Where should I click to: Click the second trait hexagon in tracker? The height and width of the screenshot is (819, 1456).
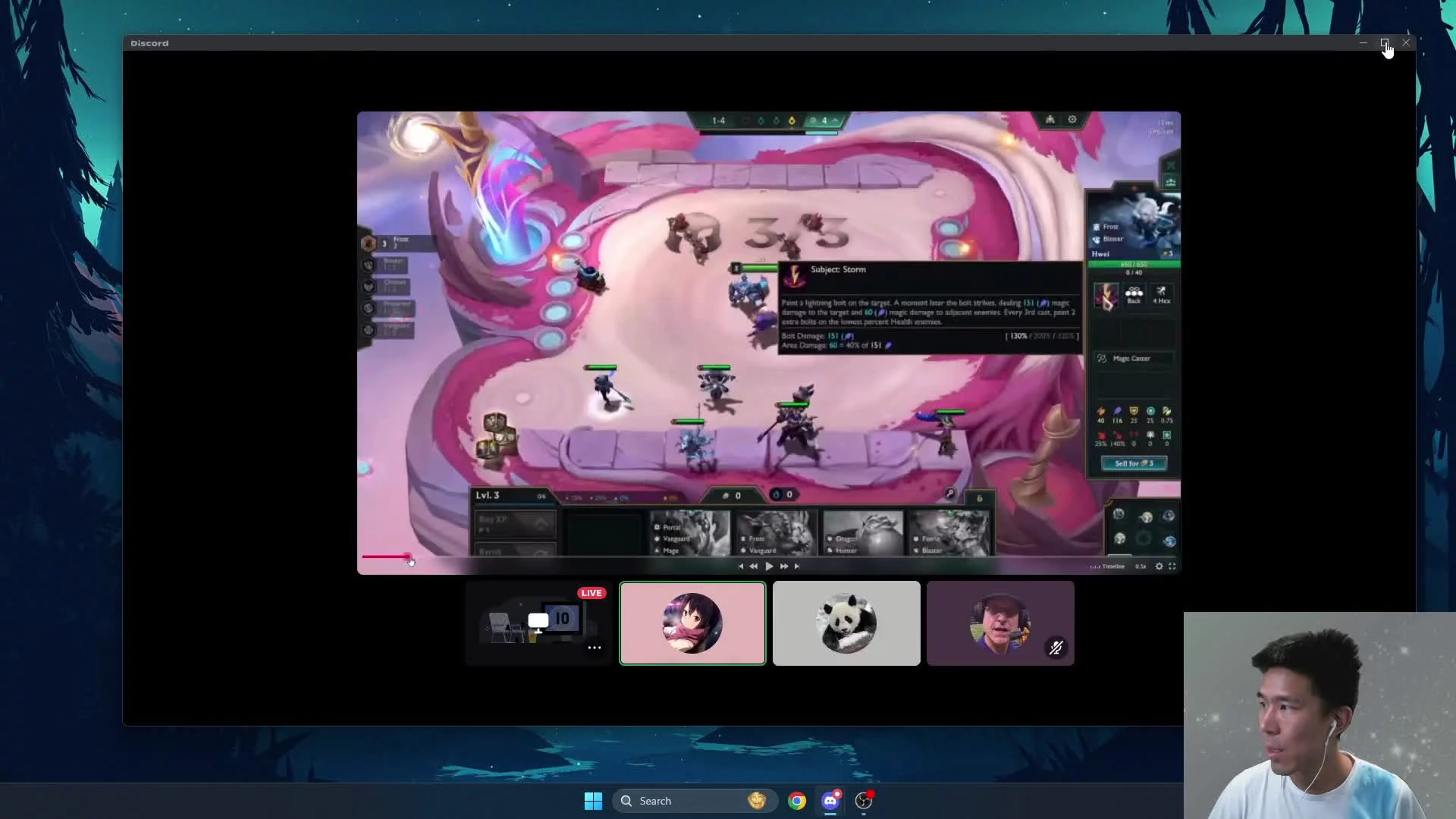click(369, 265)
